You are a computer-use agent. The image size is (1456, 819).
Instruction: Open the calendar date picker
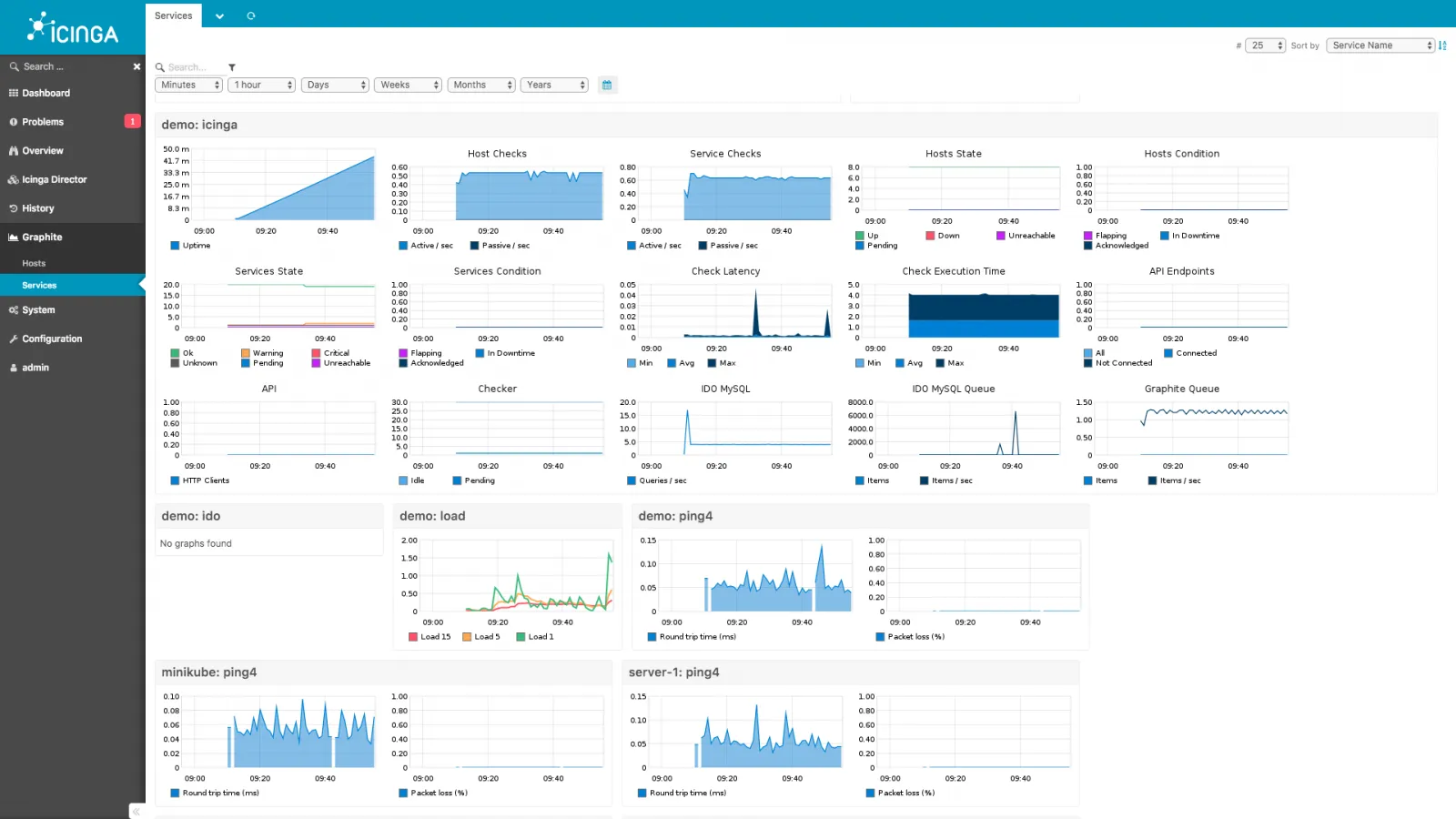[607, 85]
